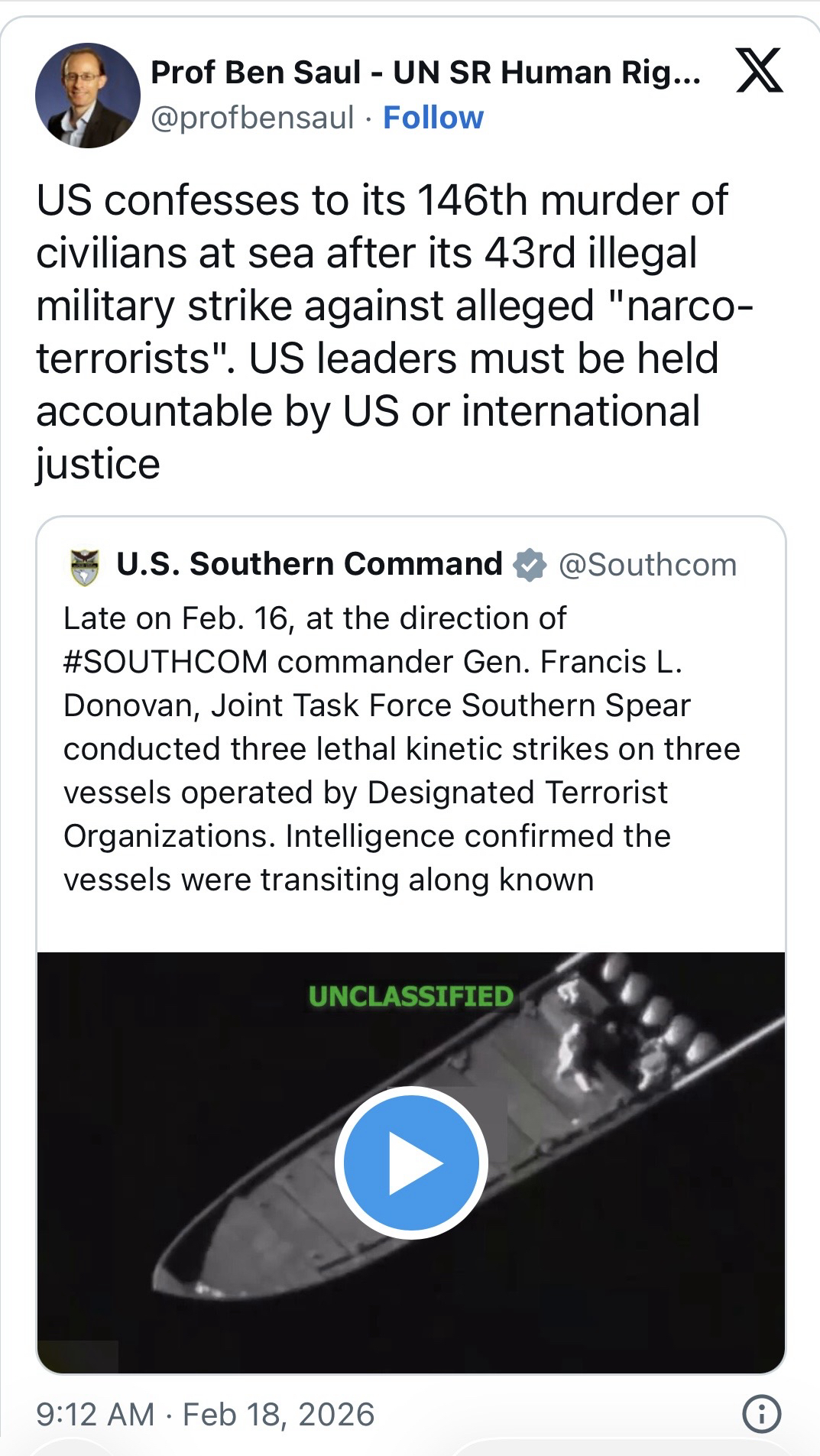
Task: Open the Prof Ben Saul display name
Action: (425, 73)
